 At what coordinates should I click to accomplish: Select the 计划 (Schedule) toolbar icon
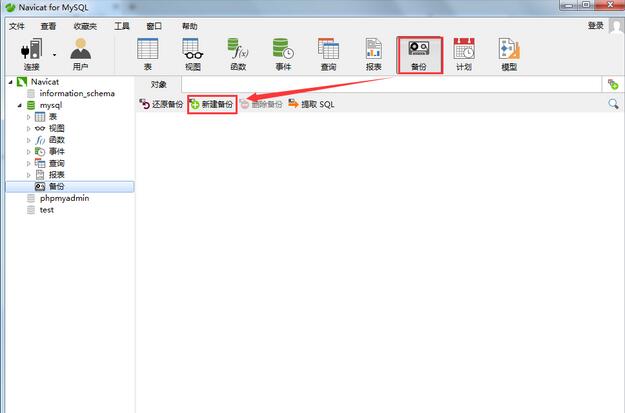point(464,54)
